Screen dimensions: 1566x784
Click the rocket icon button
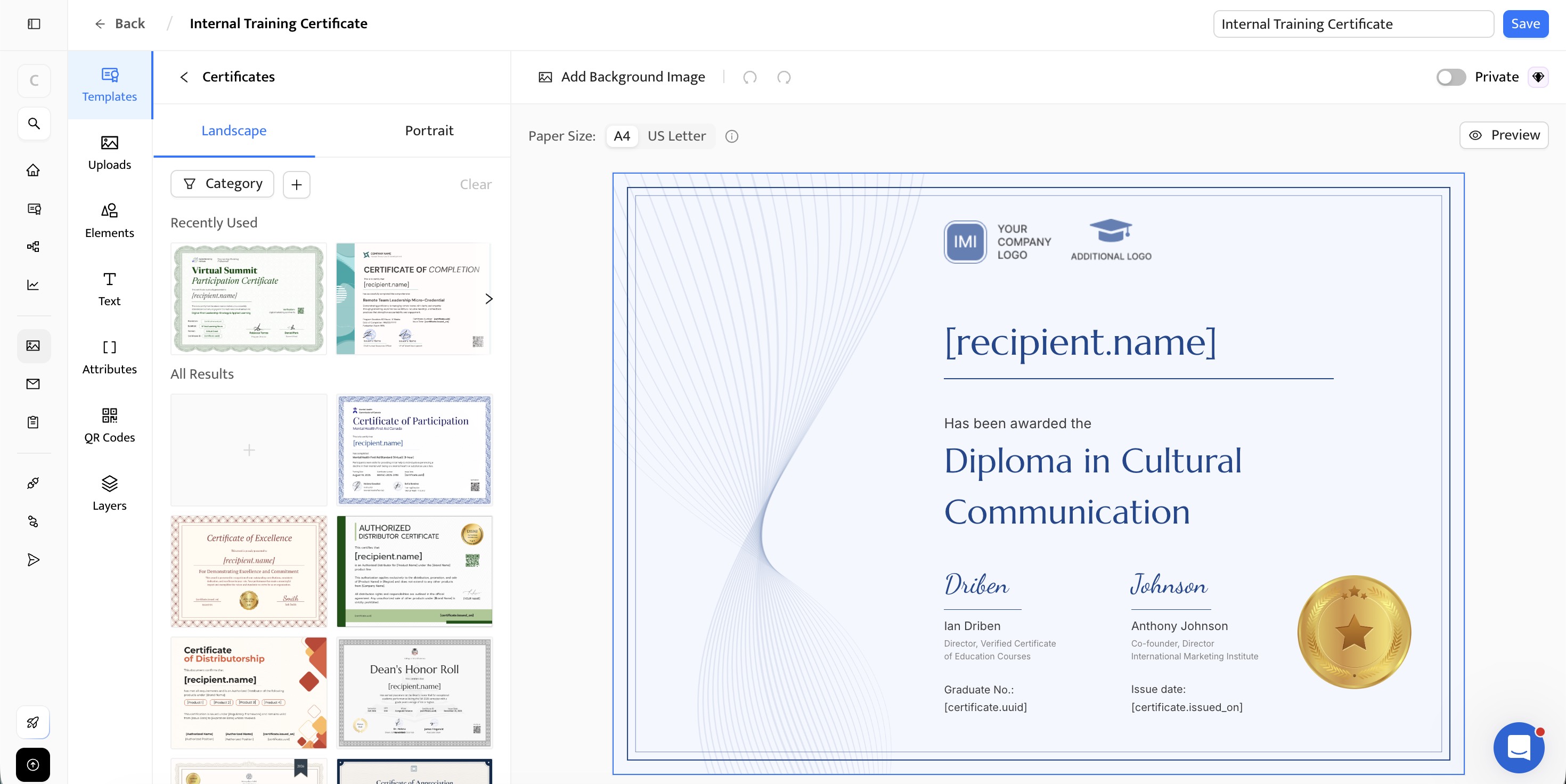click(x=34, y=722)
